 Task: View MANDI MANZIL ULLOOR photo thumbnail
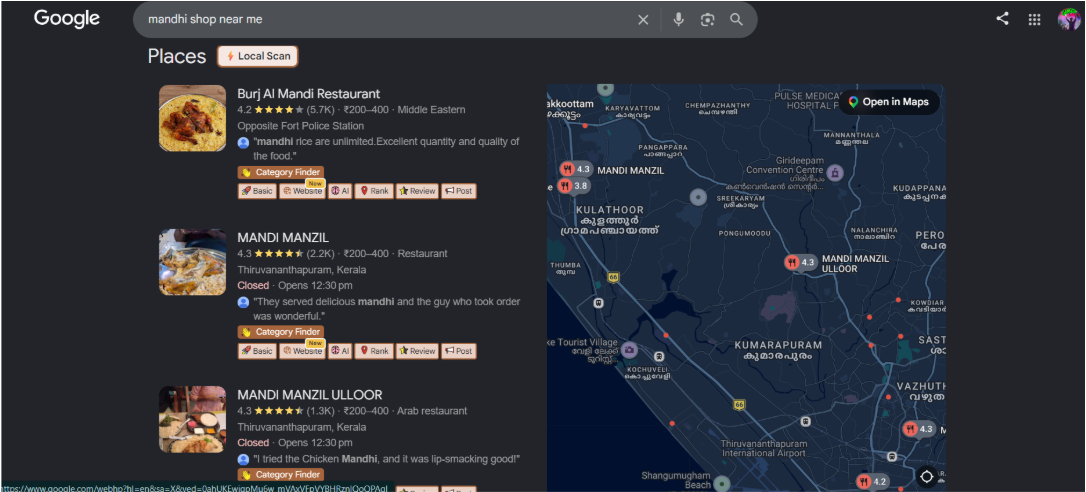coord(193,419)
